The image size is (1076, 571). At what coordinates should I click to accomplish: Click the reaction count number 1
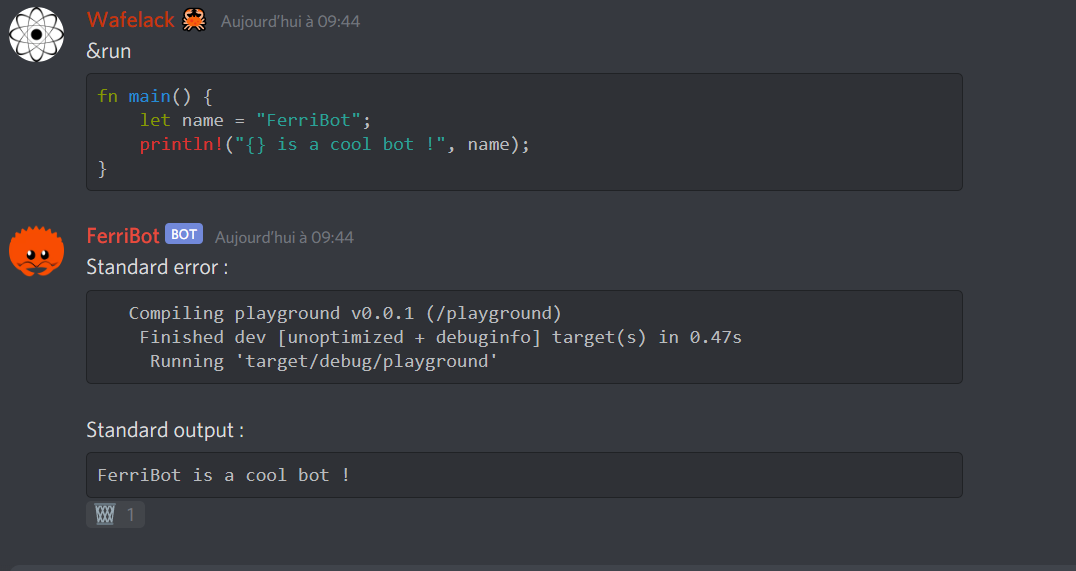[130, 515]
